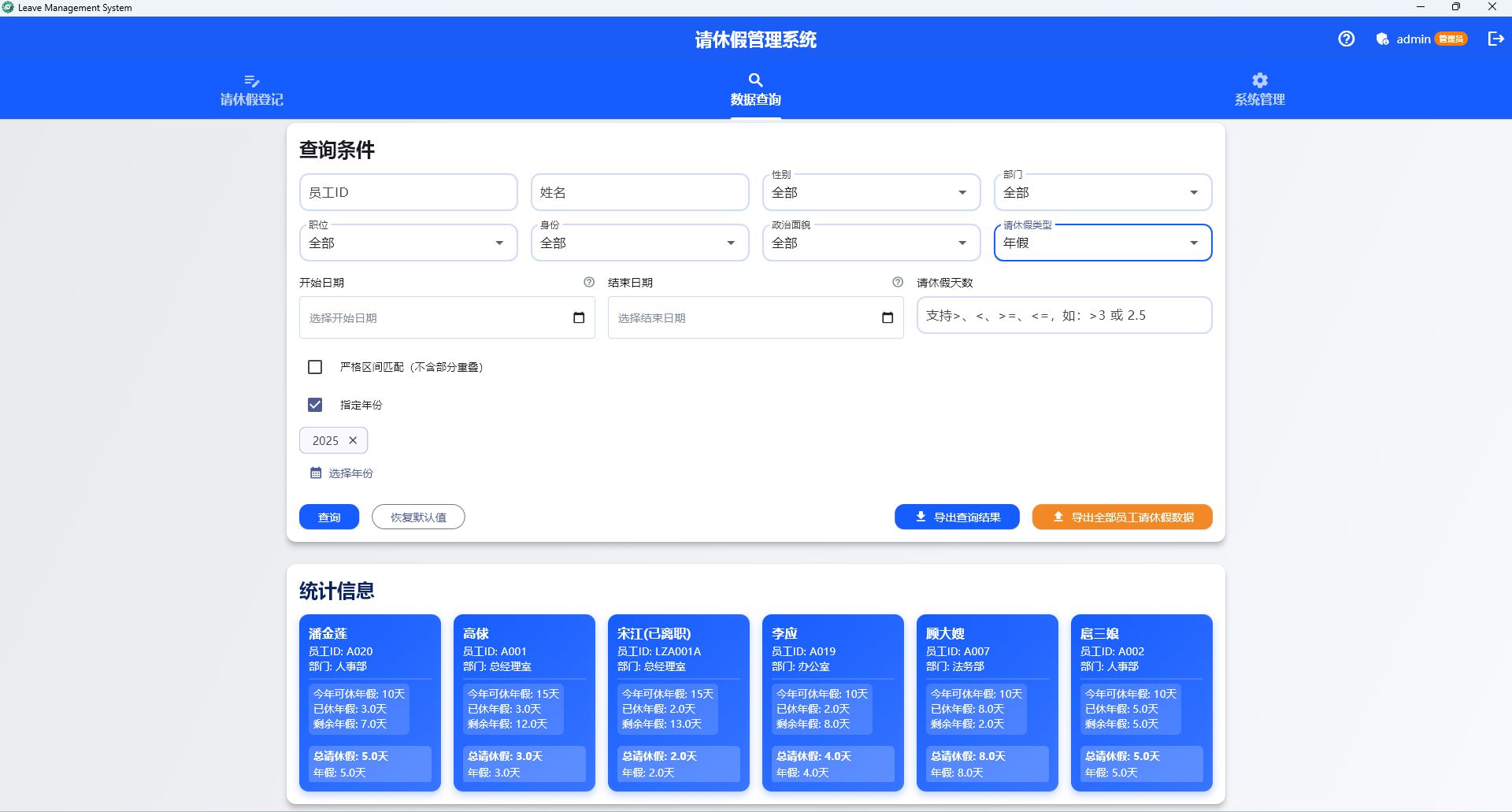1512x812 pixels.
Task: Uncheck the 指定年份 checkbox
Action: (315, 405)
